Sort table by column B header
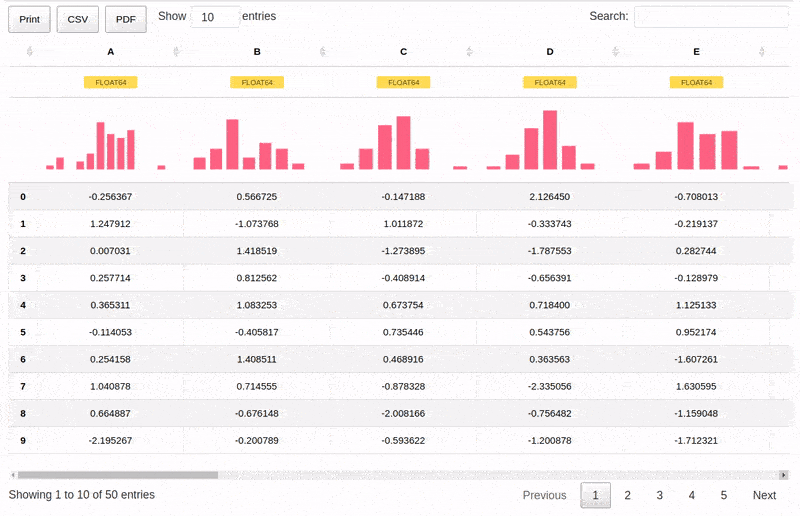 point(257,52)
